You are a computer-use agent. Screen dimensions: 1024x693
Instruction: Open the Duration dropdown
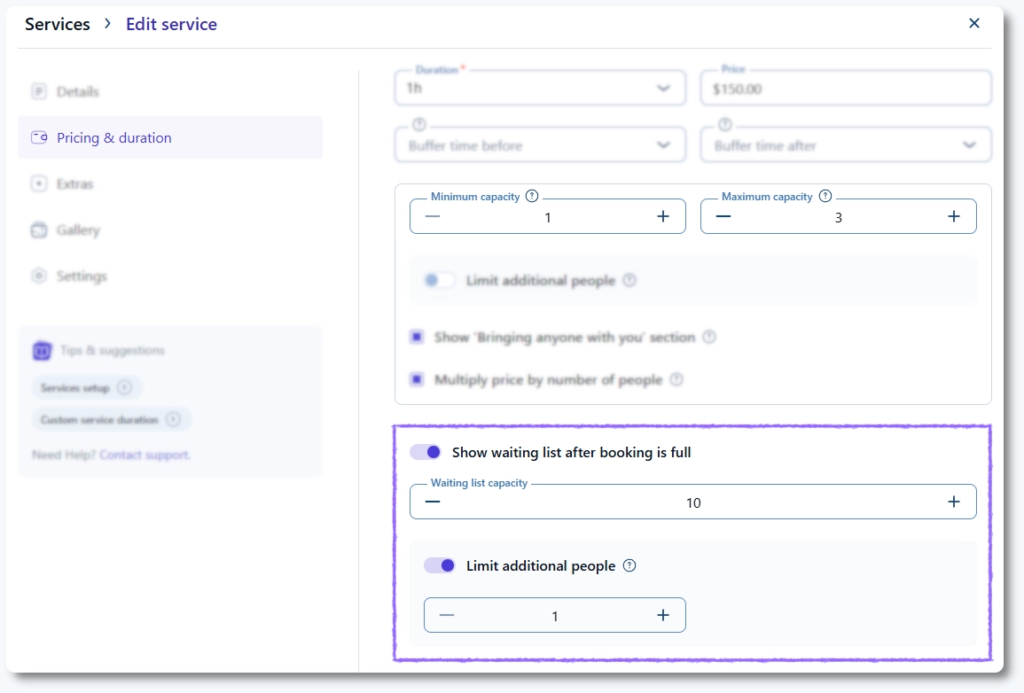[540, 88]
